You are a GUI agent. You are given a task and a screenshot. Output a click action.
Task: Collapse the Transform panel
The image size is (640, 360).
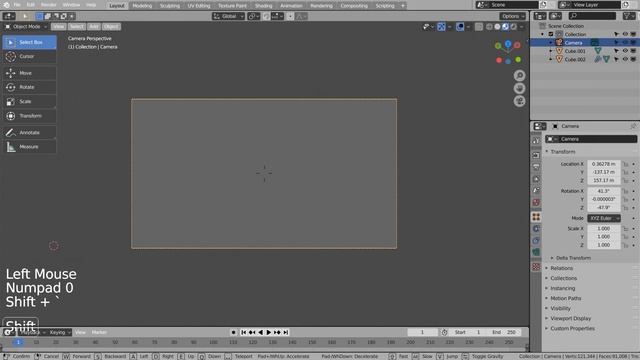pyautogui.click(x=562, y=152)
